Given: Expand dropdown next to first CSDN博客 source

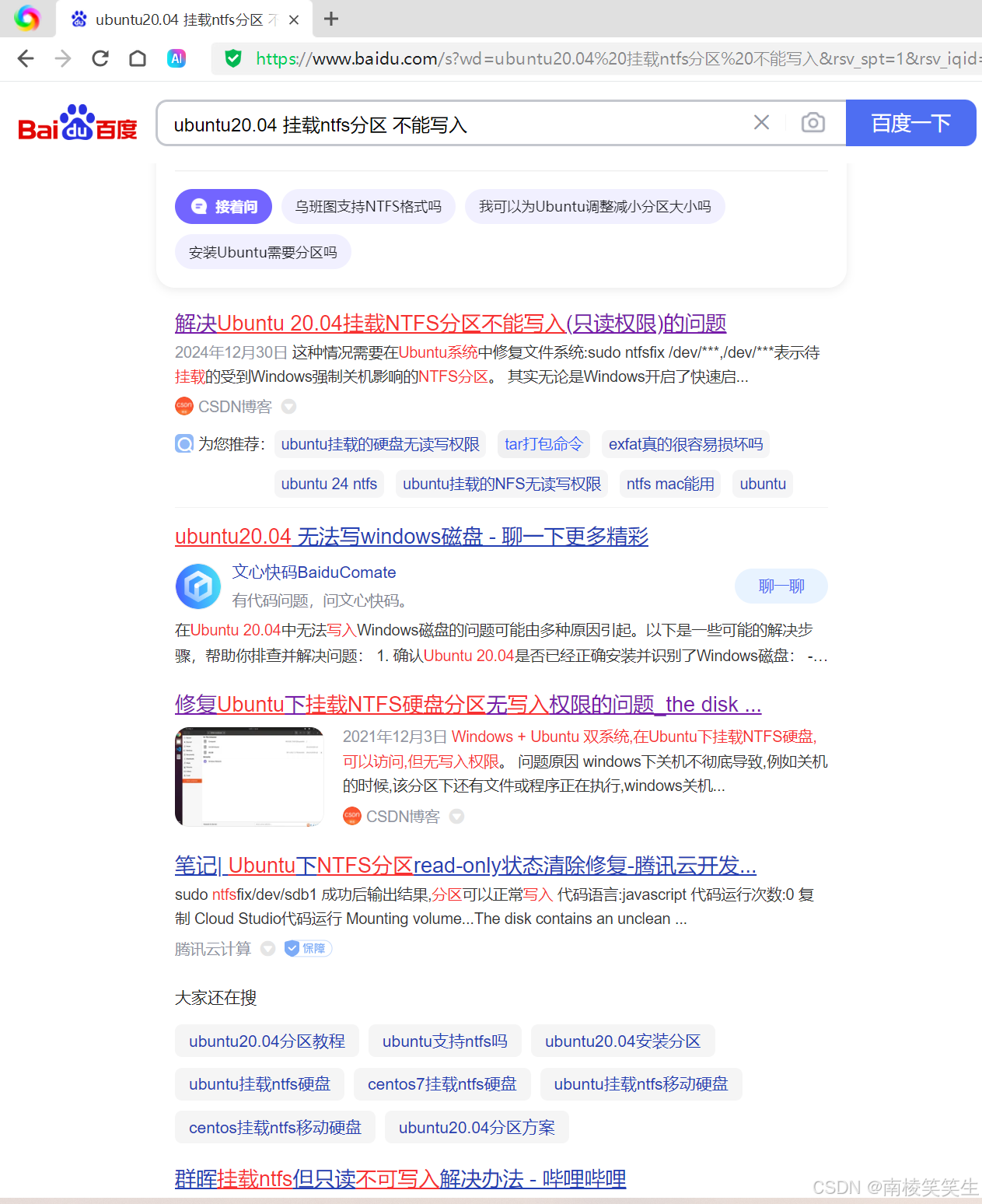Looking at the screenshot, I should (x=288, y=406).
